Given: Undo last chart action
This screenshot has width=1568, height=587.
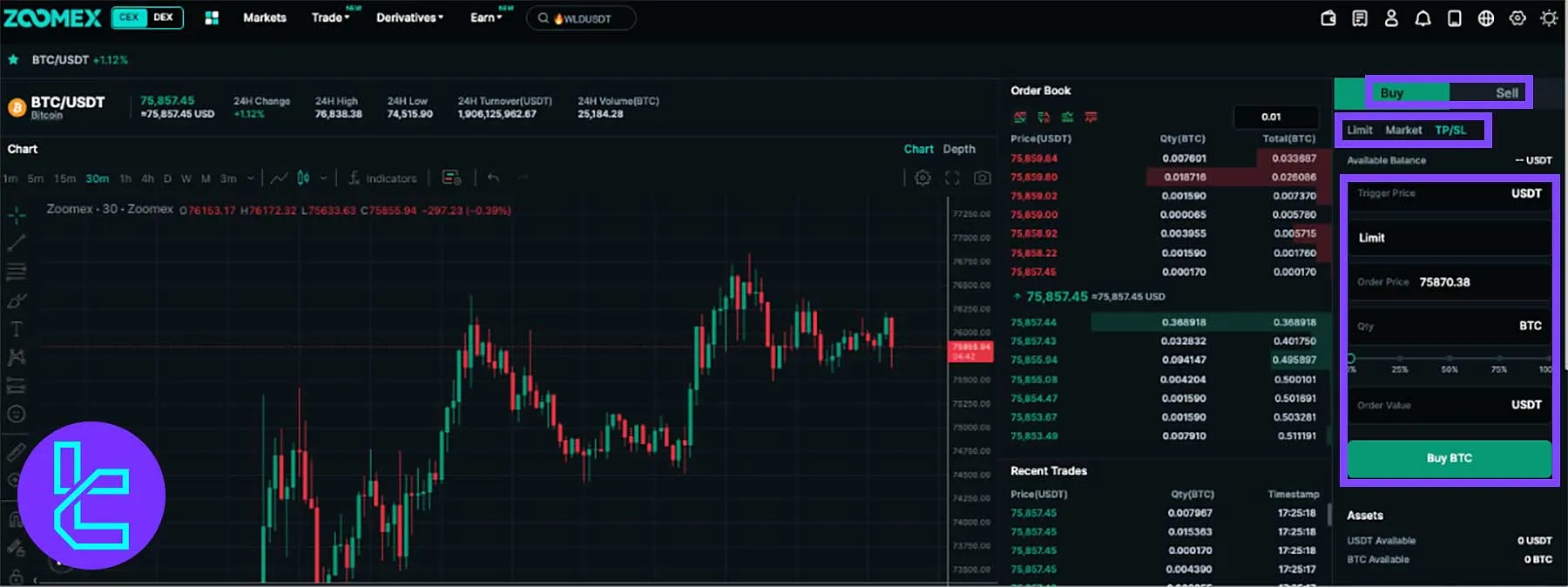Looking at the screenshot, I should [x=494, y=178].
